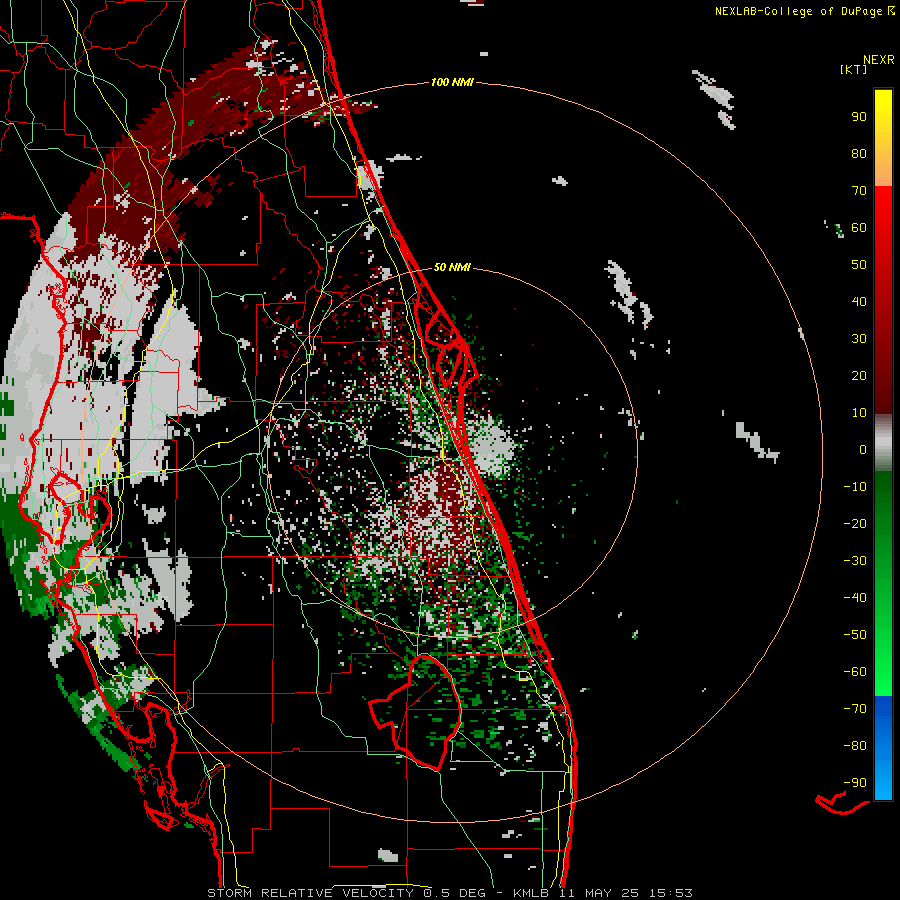
Task: Click the positive 20 scale value
Action: click(x=859, y=376)
